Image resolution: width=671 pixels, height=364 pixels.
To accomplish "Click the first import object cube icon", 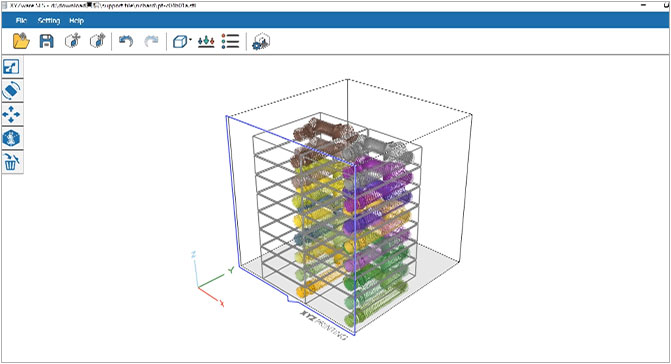I will point(73,41).
